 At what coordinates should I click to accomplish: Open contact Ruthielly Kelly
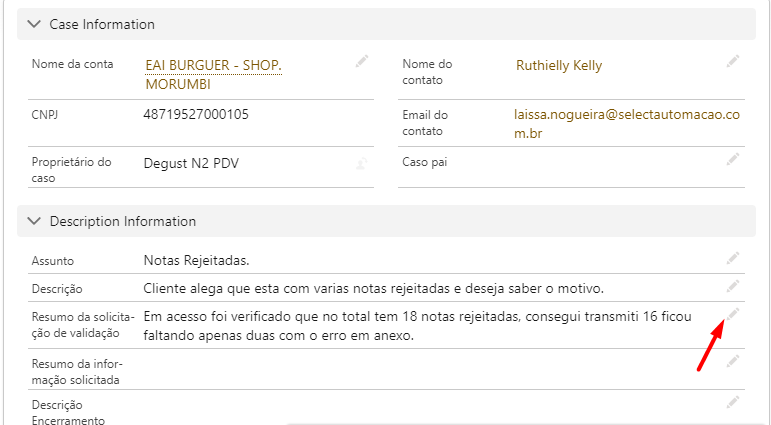click(559, 66)
